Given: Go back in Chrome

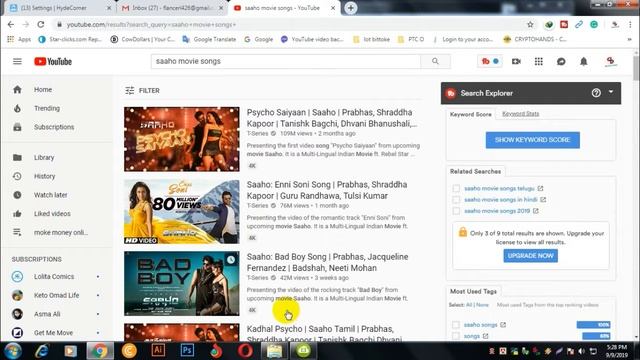Looking at the screenshot, I should (11, 24).
